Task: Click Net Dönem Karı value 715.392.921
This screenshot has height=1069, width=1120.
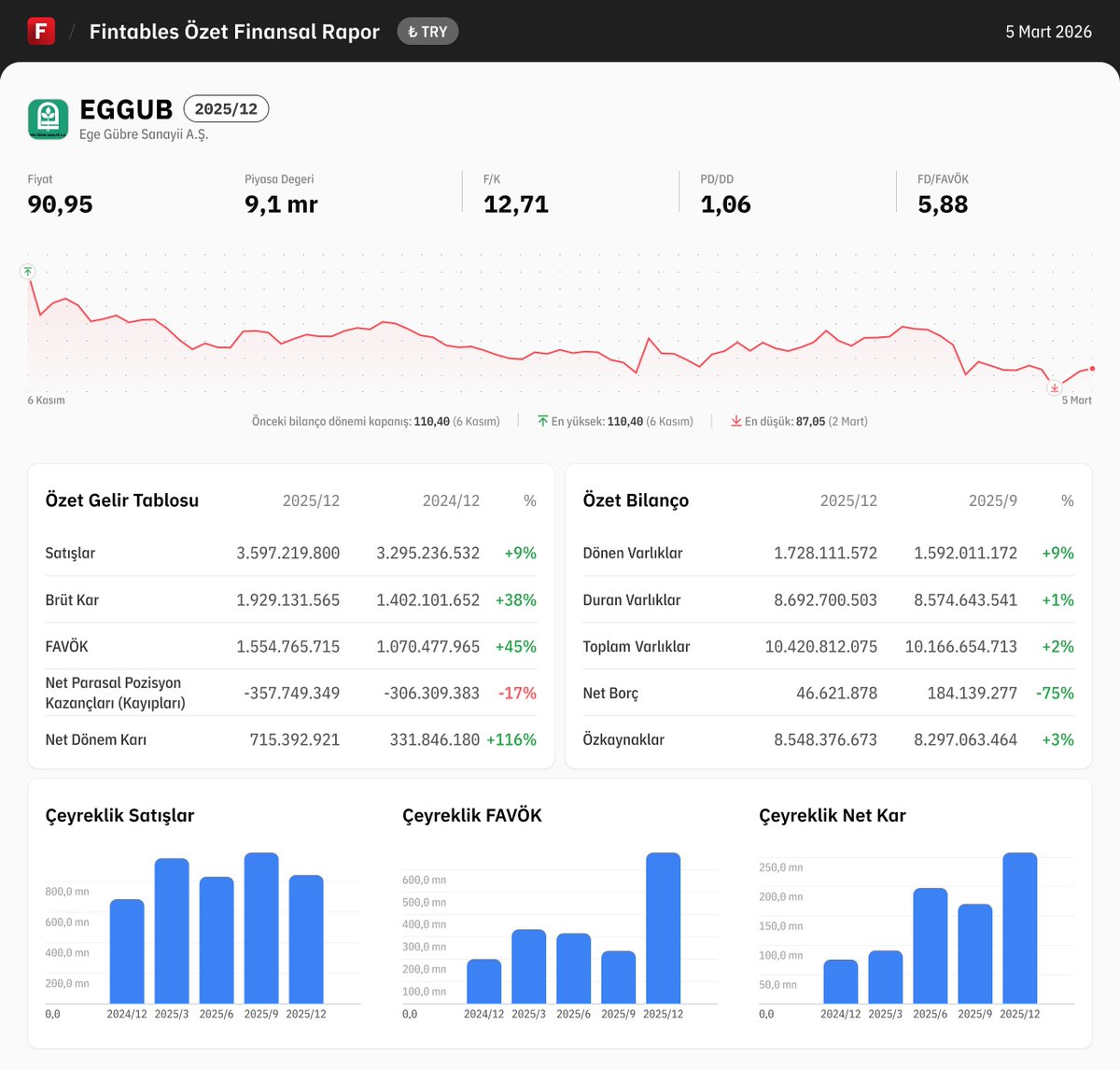Action: [295, 739]
